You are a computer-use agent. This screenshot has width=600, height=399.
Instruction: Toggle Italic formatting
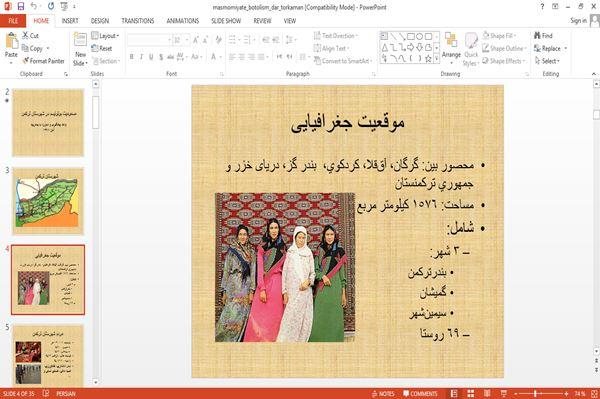coord(141,57)
